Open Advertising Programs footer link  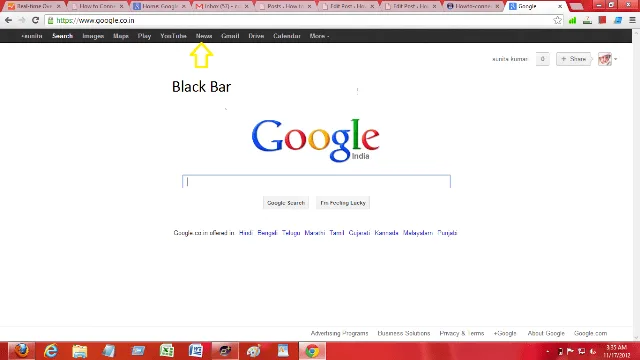(x=339, y=333)
